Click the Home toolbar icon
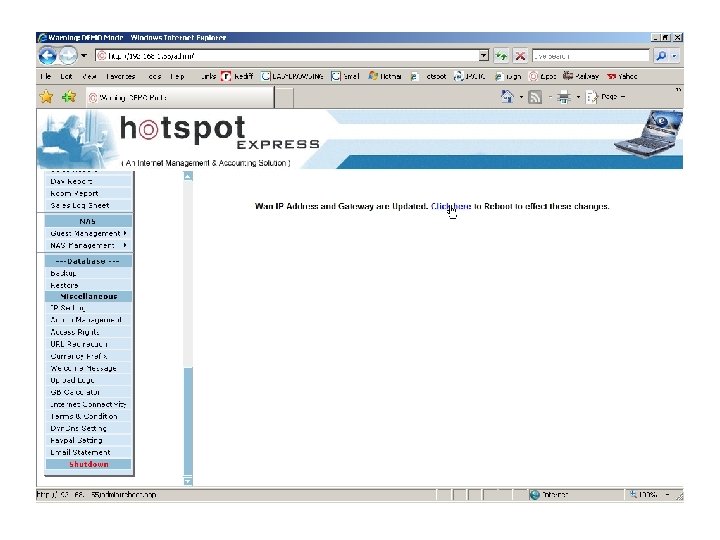The image size is (720, 540). click(x=507, y=96)
